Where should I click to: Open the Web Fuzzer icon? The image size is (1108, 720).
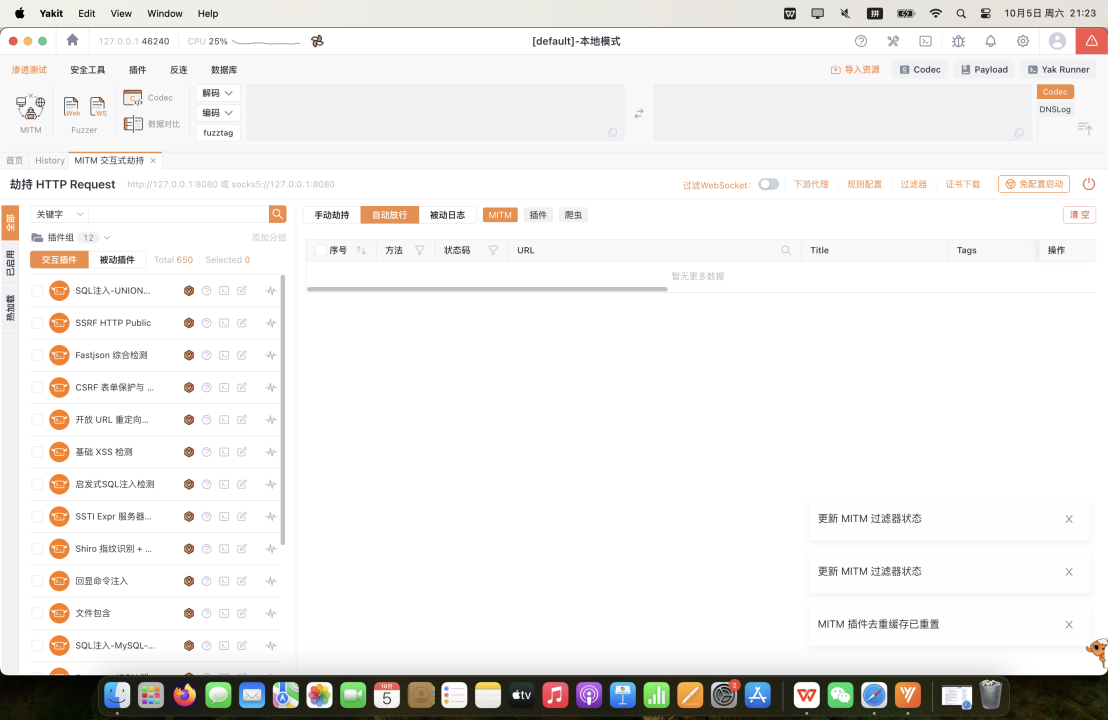[72, 107]
